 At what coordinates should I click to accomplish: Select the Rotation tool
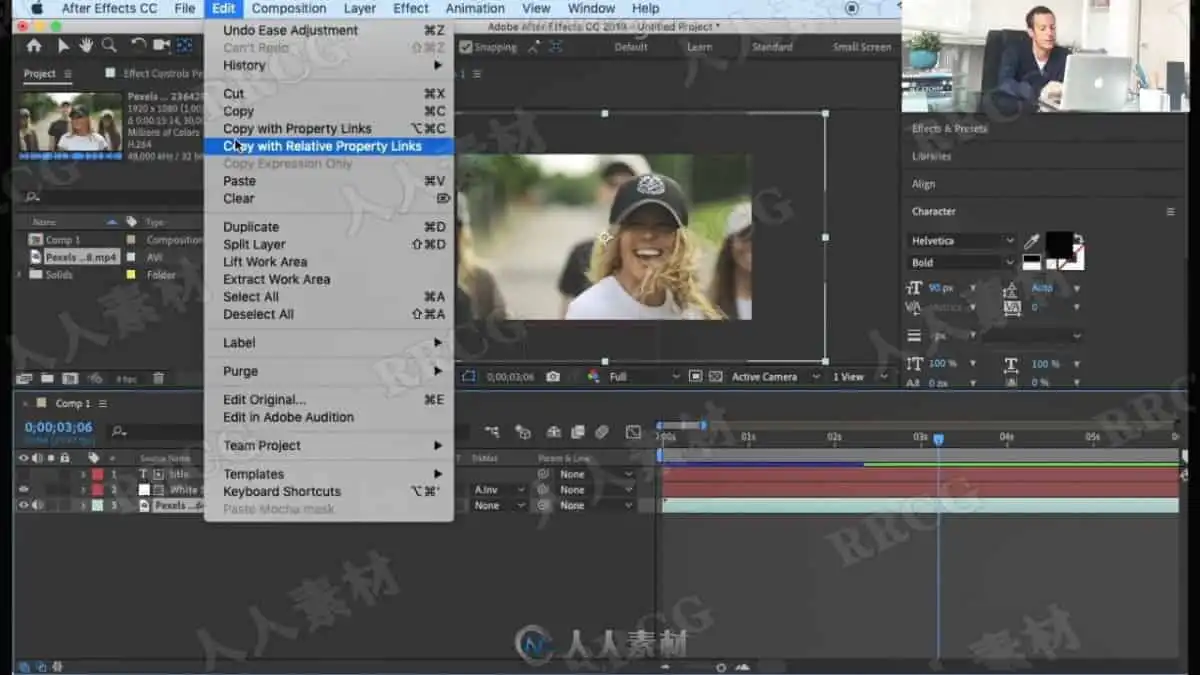pyautogui.click(x=139, y=46)
